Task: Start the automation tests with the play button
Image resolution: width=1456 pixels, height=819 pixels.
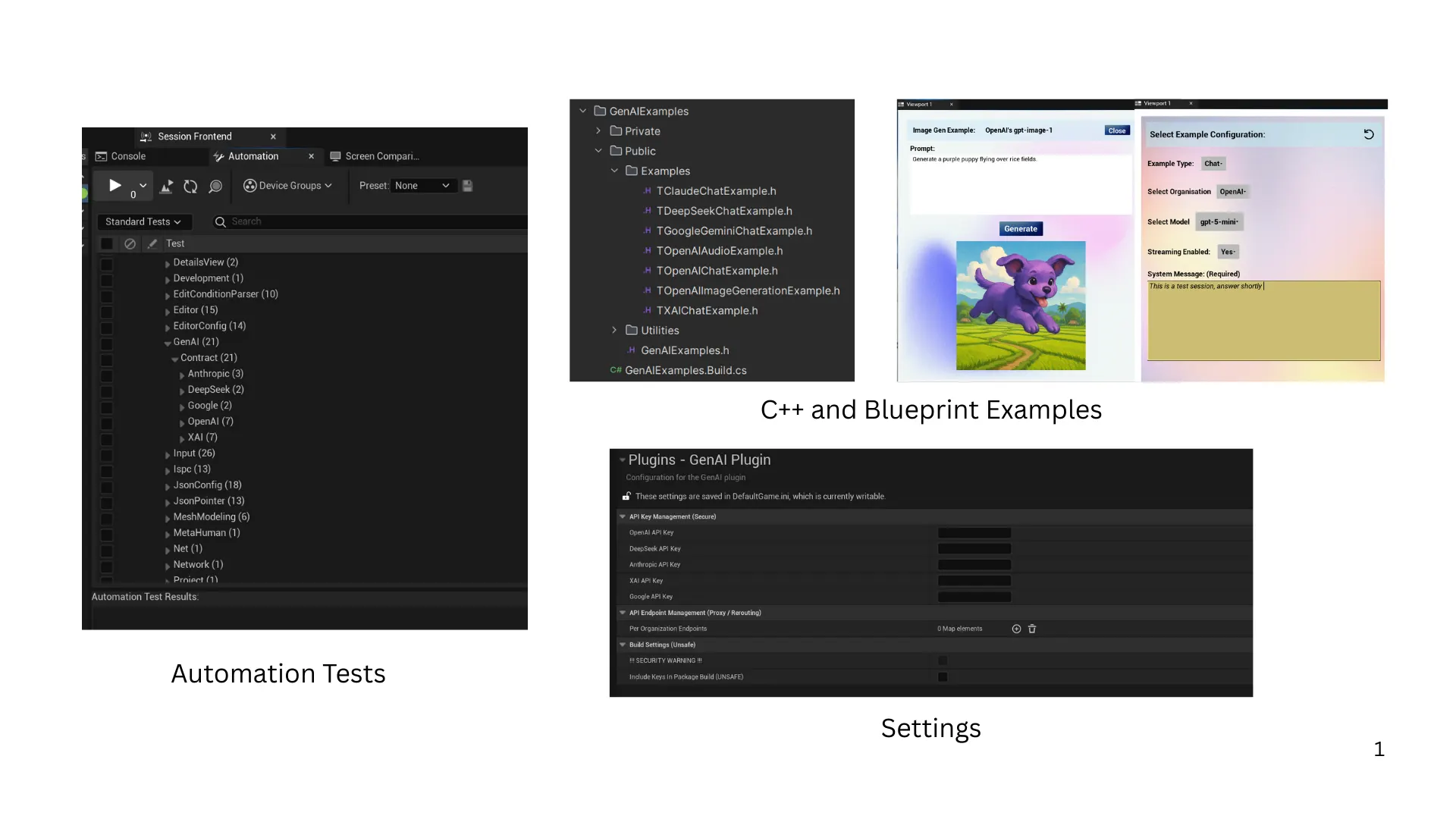Action: click(x=115, y=186)
